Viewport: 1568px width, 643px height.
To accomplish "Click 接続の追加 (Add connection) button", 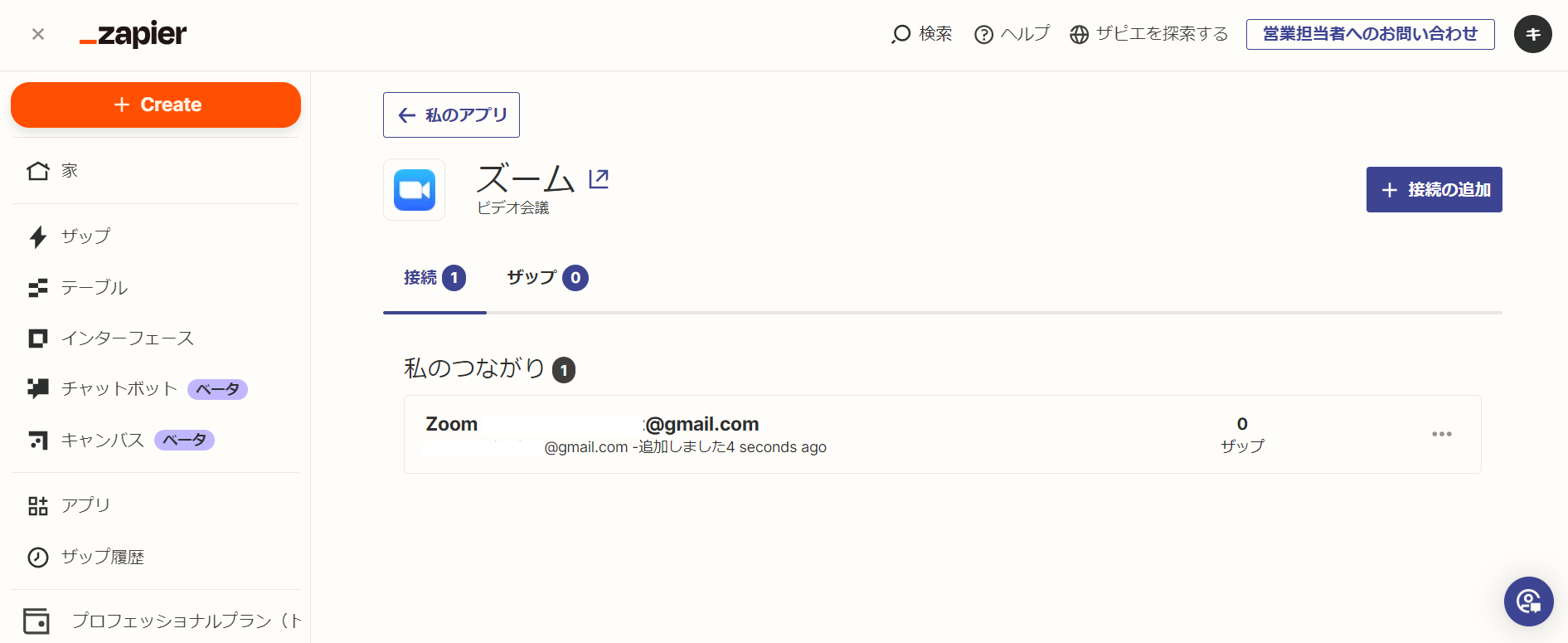I will 1434,190.
